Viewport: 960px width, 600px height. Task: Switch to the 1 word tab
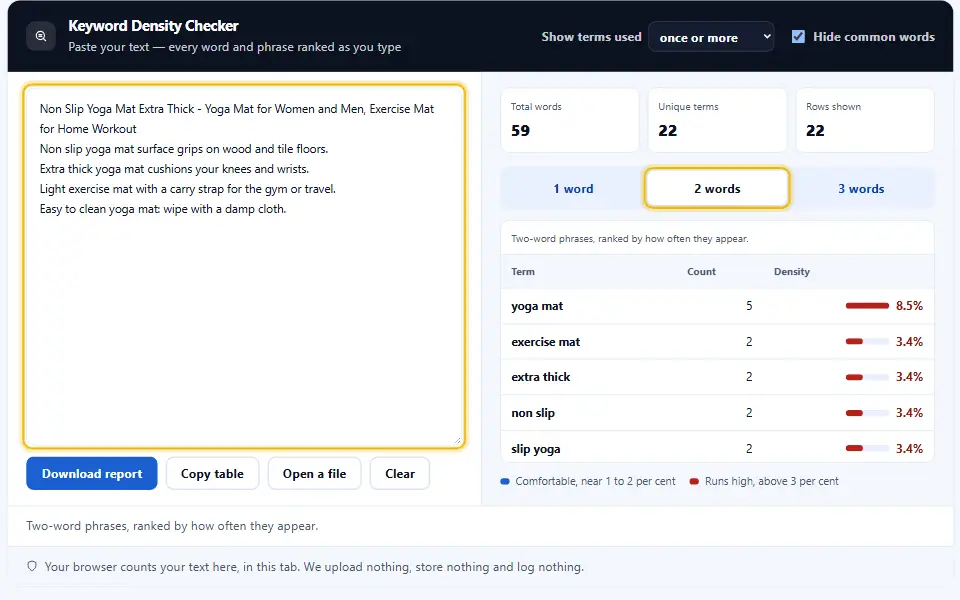tap(573, 189)
